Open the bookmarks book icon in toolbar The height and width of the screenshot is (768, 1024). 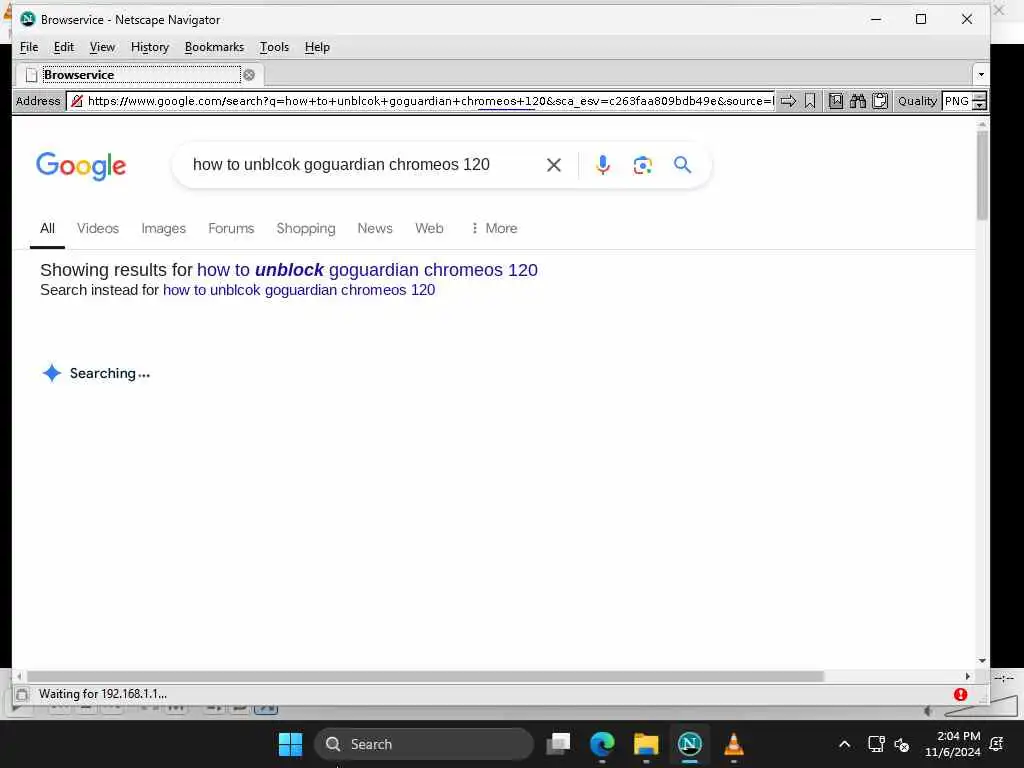click(x=836, y=101)
